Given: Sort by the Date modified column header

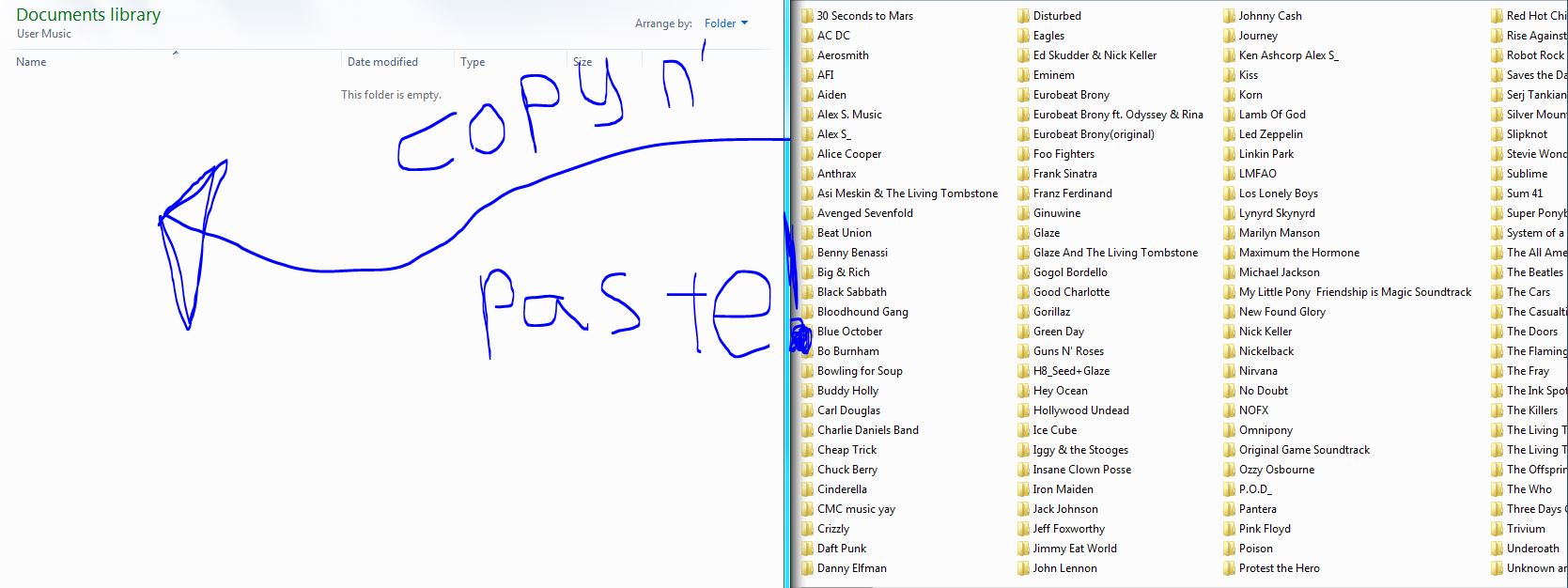Looking at the screenshot, I should point(382,62).
